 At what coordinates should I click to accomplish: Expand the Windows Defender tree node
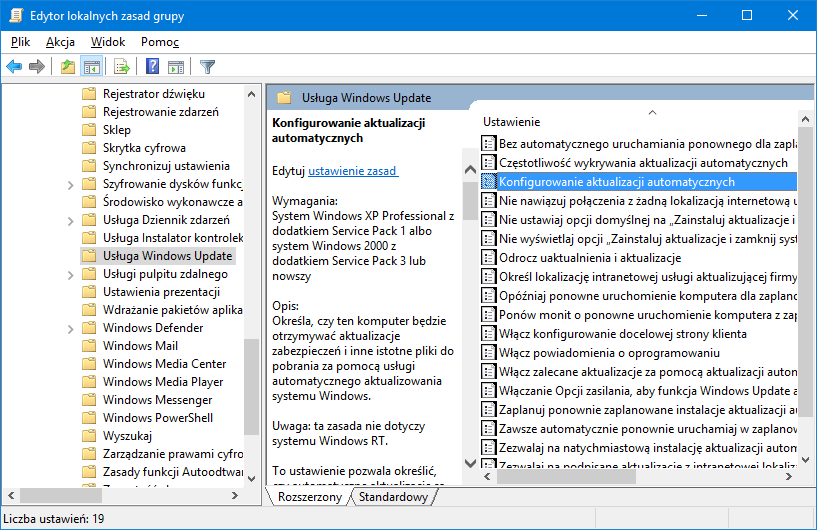coord(70,329)
